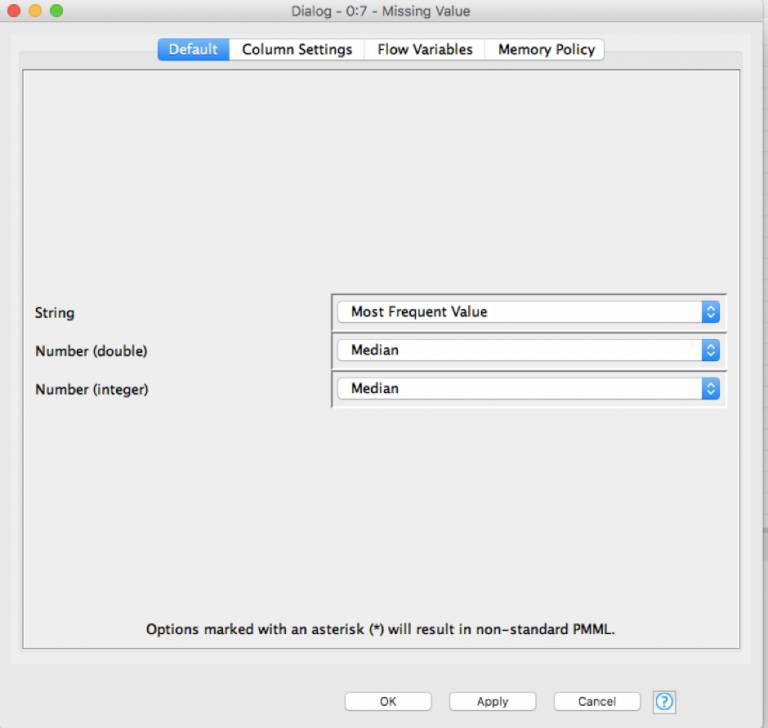Maximize the dialog with the green button

coord(57,10)
